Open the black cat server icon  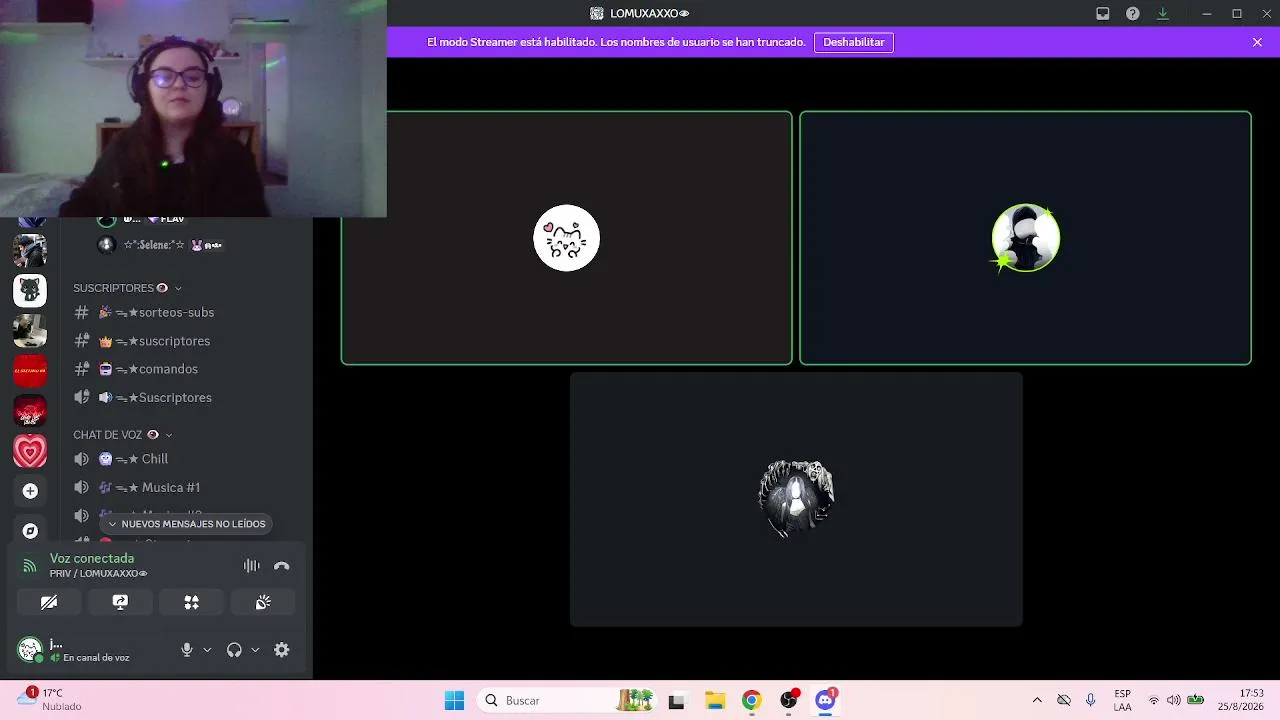(x=30, y=291)
